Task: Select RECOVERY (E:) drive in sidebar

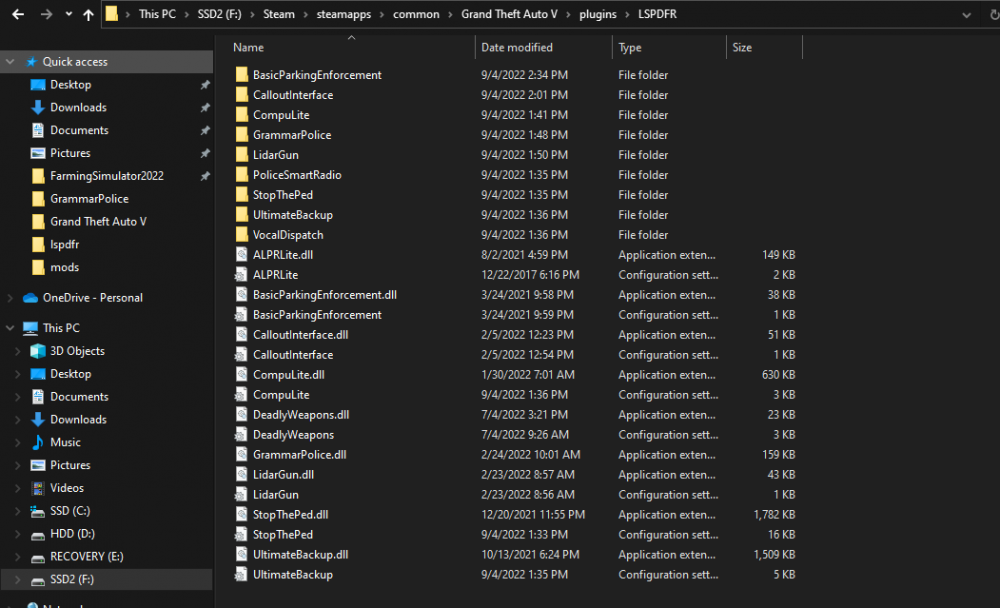Action: pyautogui.click(x=86, y=556)
